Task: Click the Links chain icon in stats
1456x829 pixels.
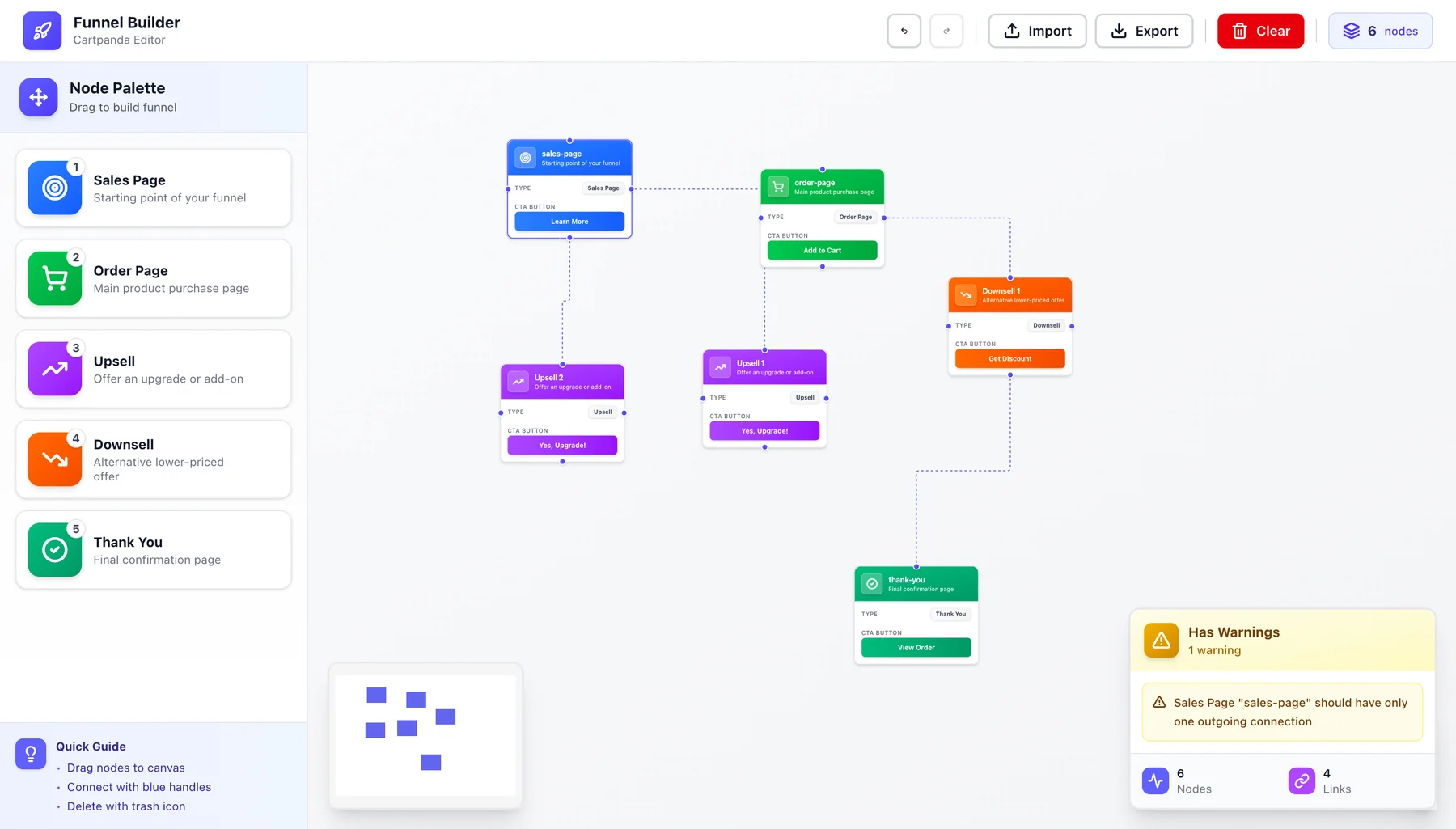Action: point(1302,780)
